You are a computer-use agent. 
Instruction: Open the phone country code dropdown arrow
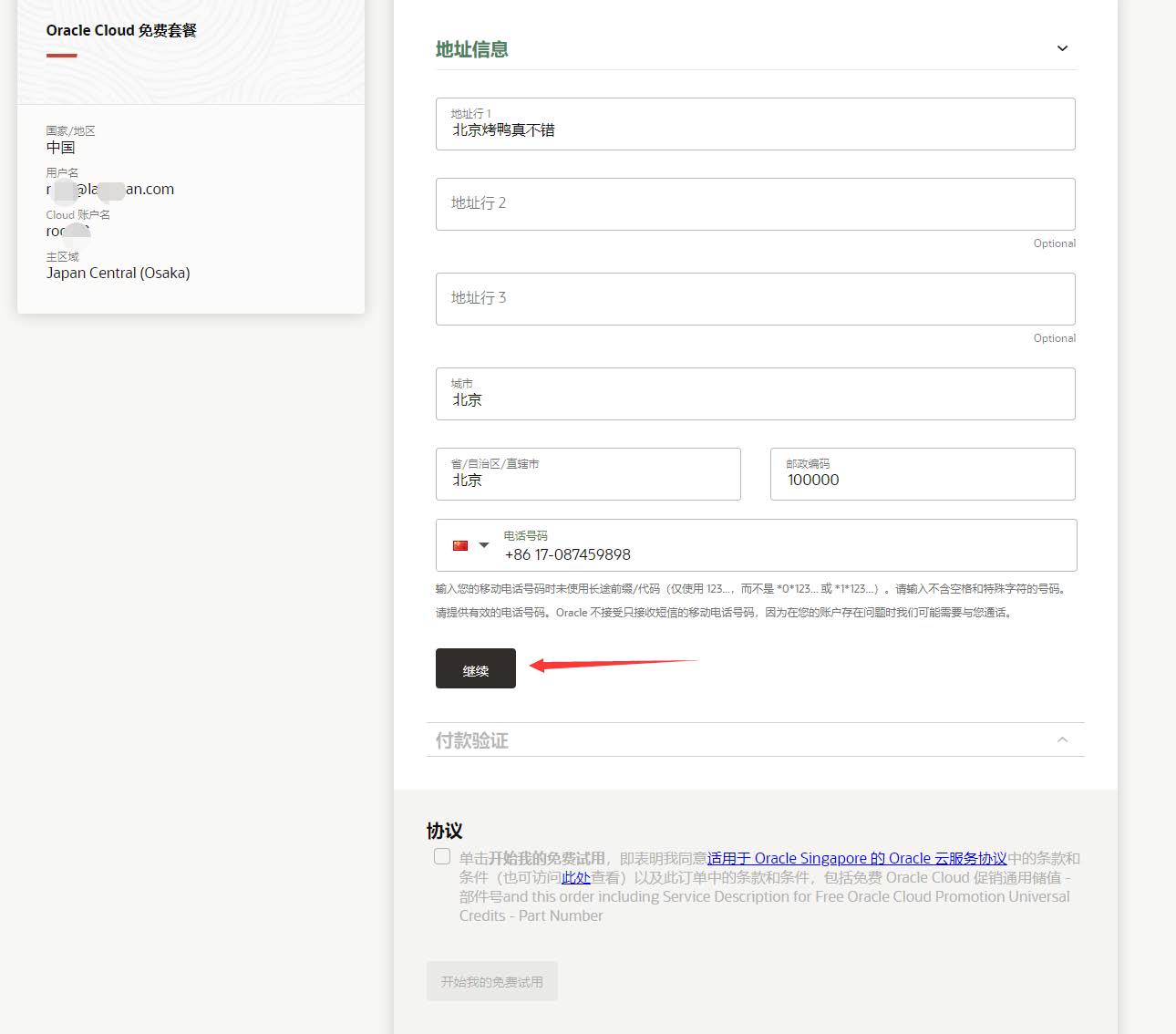[484, 545]
